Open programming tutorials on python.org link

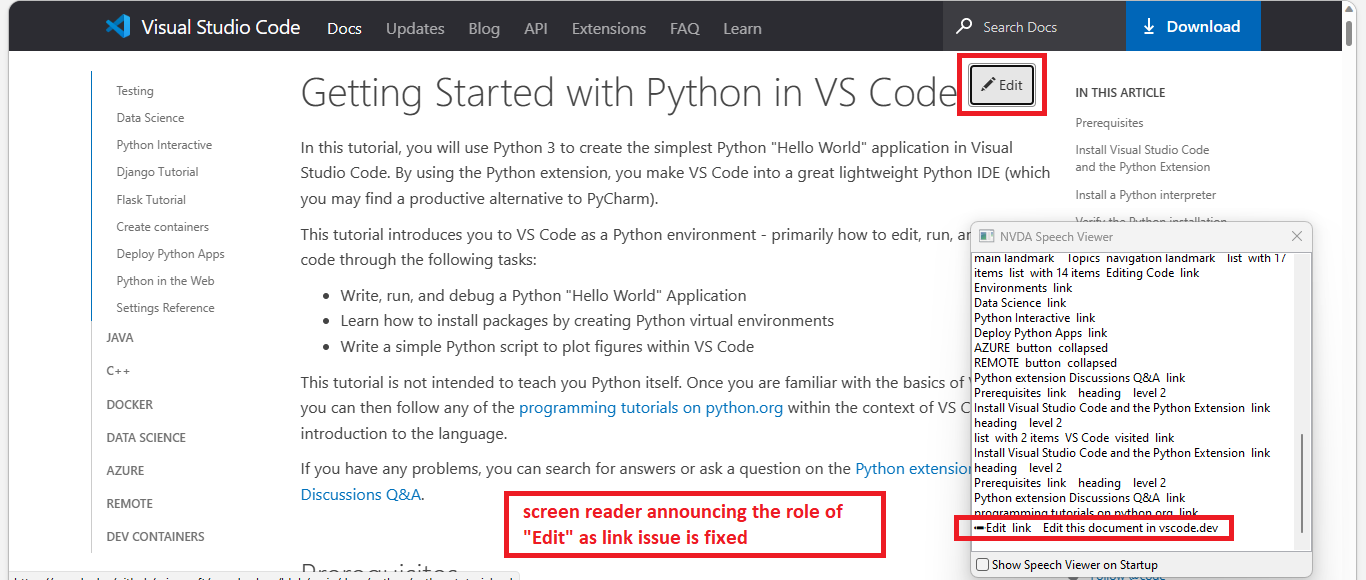[x=650, y=407]
